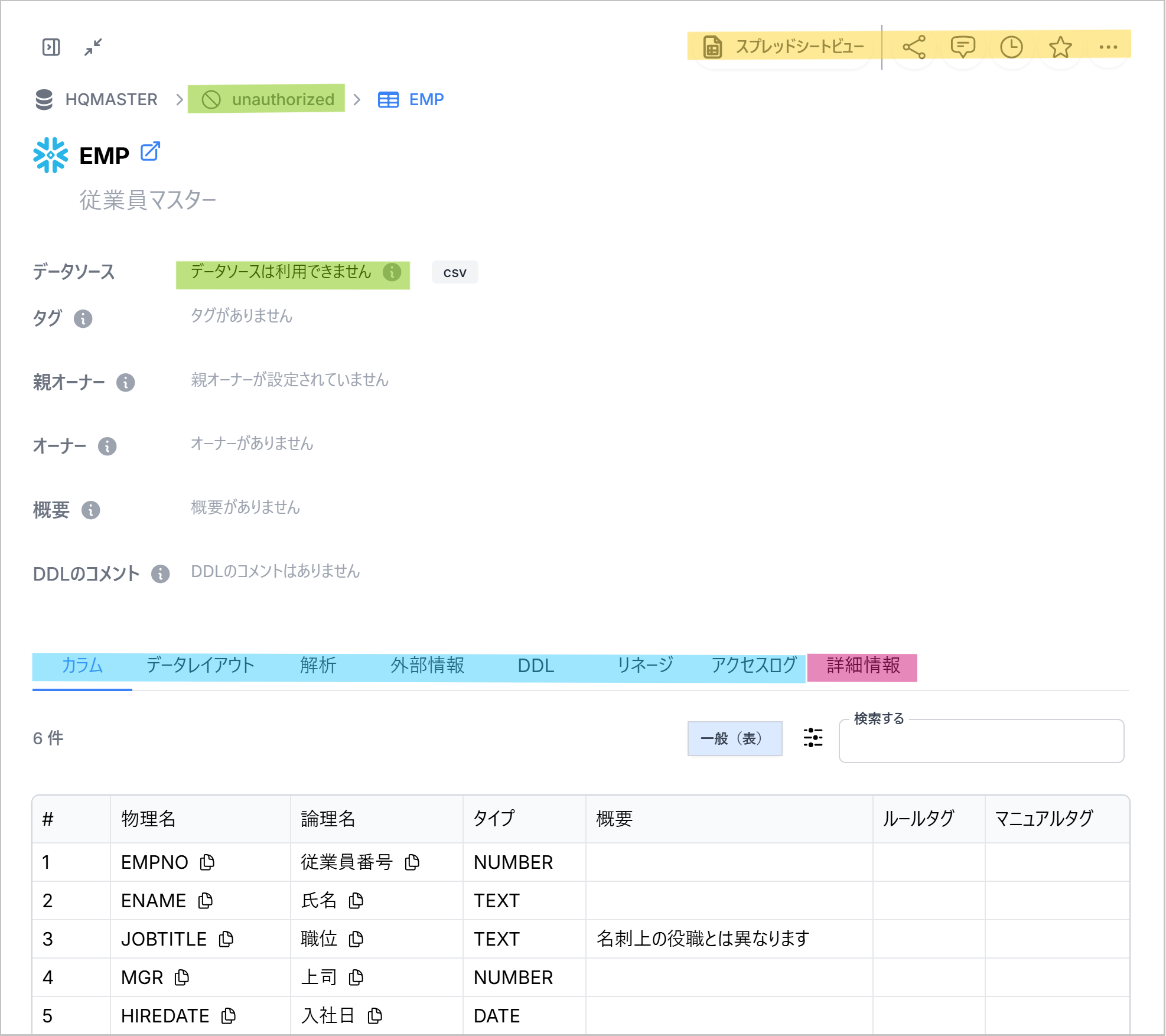Copy JOBTITLE physical name

coord(226,939)
